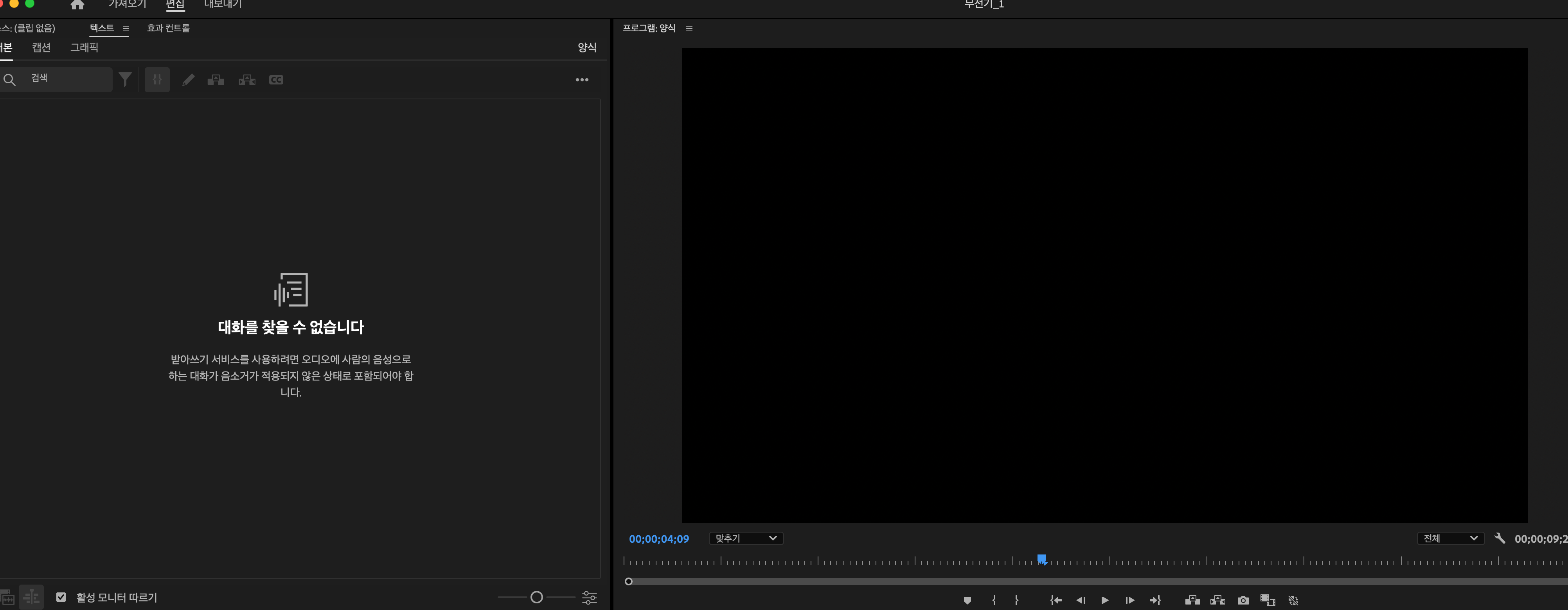The image size is (1568, 610).
Task: Select the 캡션 tab in the Text panel
Action: pyautogui.click(x=41, y=47)
